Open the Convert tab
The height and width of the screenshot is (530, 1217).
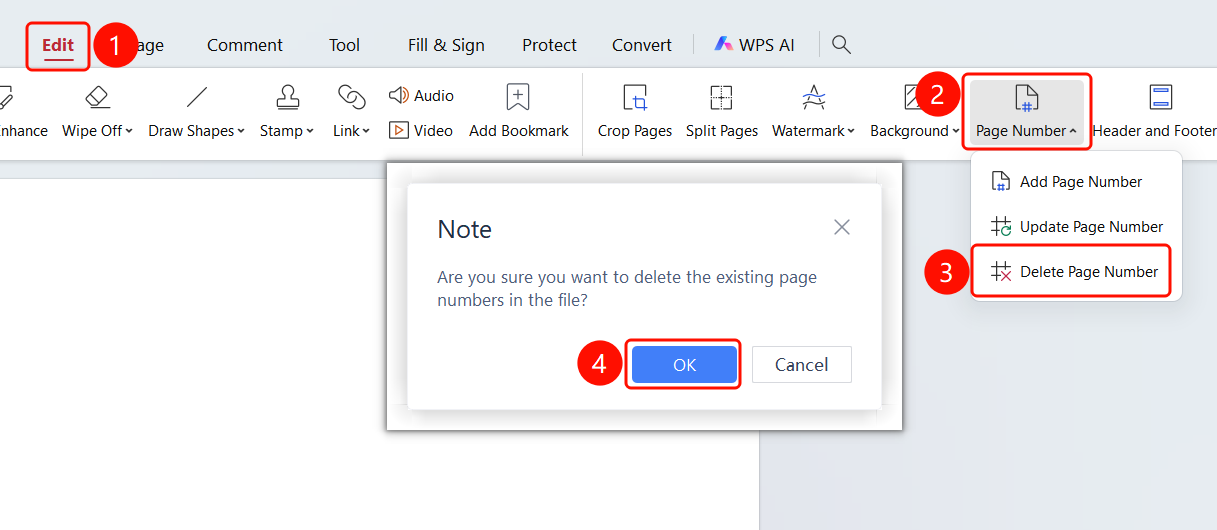(642, 45)
